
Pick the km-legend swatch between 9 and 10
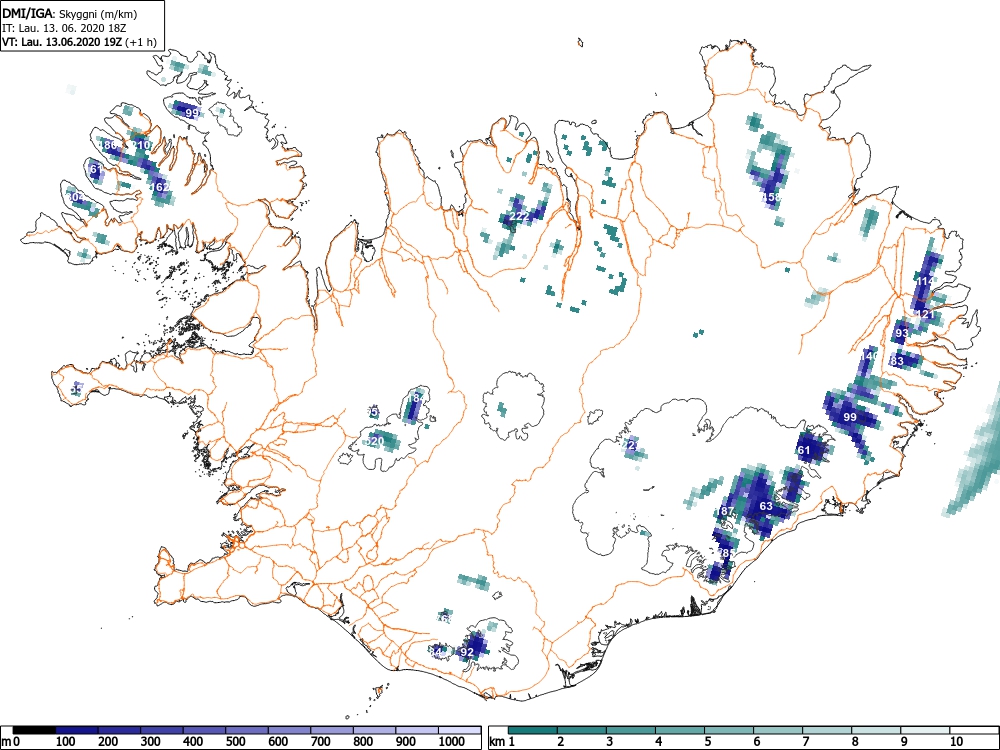pos(925,730)
